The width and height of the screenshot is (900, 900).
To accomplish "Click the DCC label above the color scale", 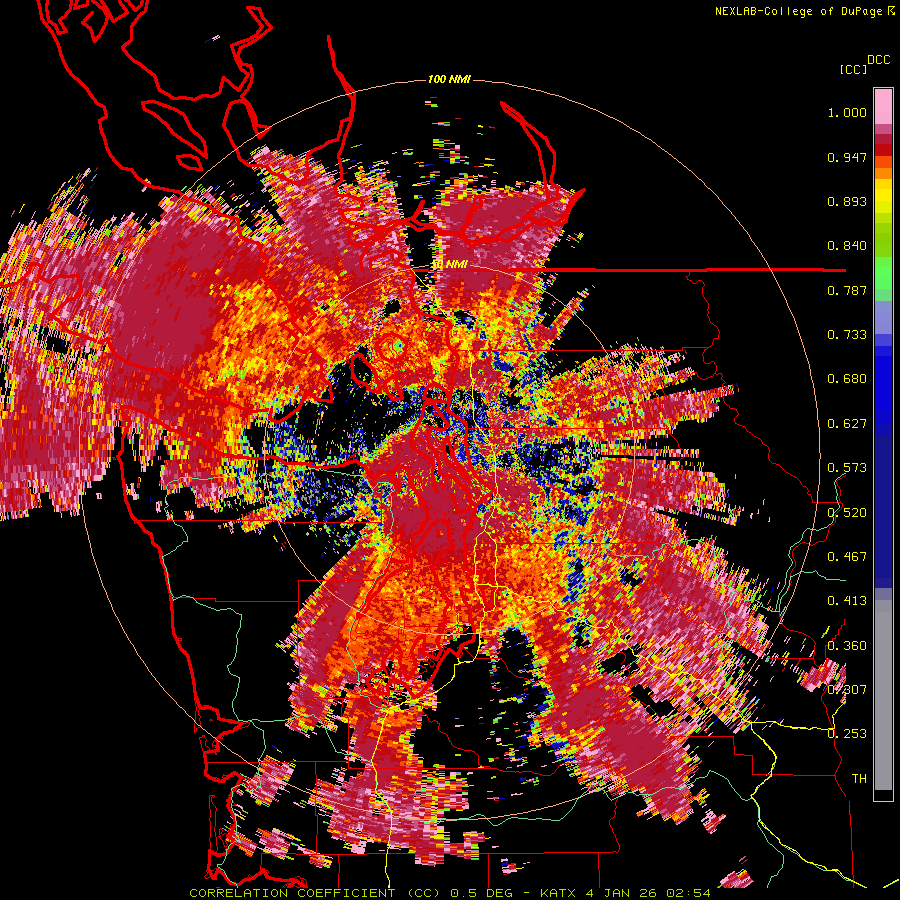I will tap(879, 60).
